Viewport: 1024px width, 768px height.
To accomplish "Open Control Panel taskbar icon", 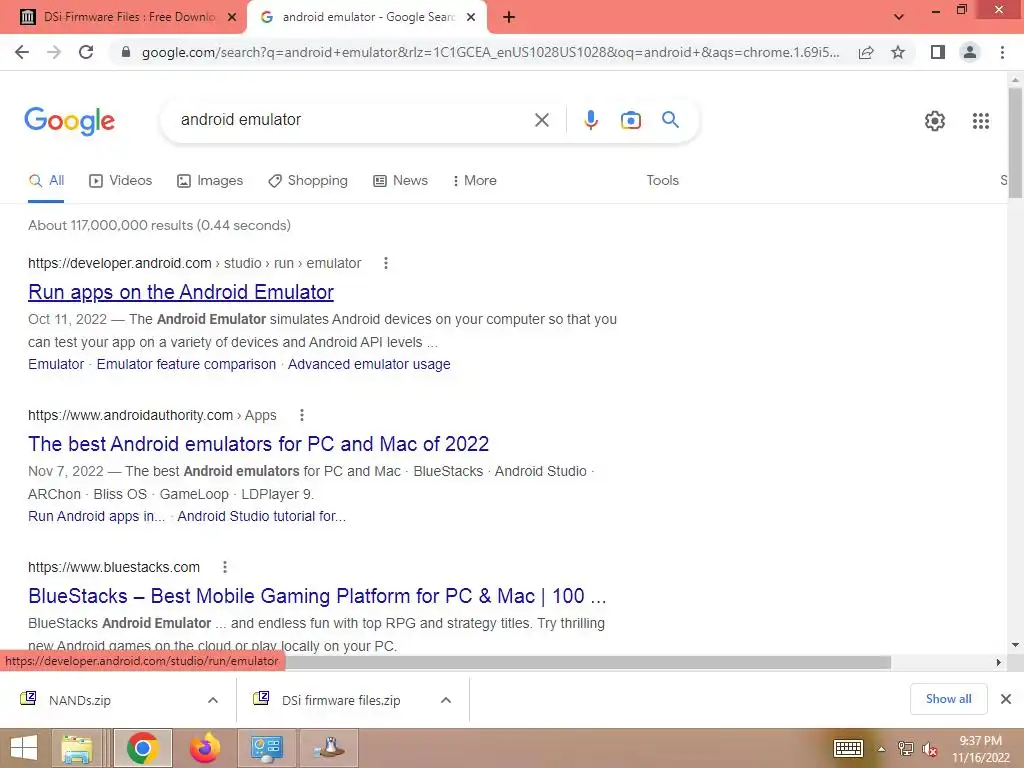I will [266, 748].
